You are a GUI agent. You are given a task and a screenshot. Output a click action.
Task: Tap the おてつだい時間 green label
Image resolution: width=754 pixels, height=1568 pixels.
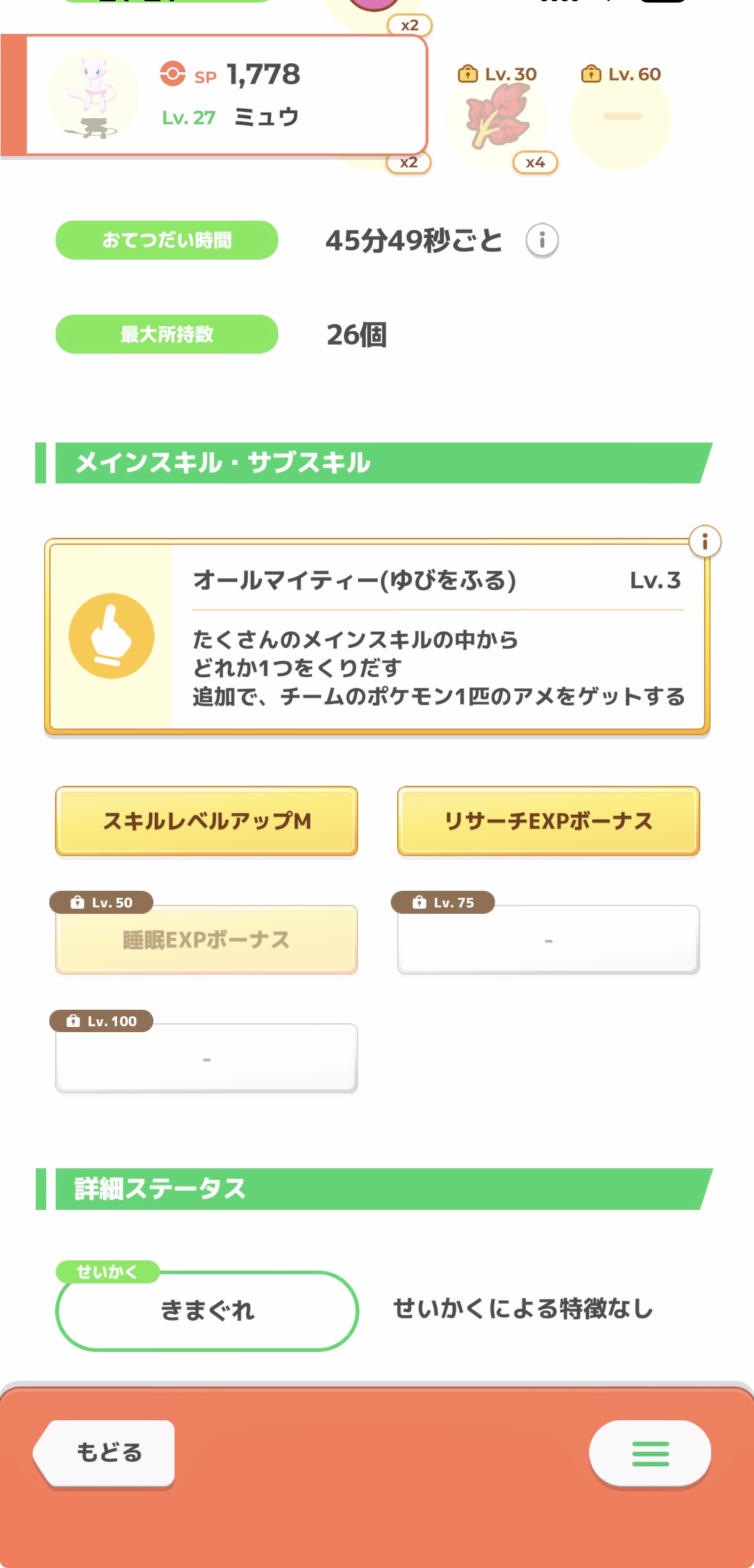167,240
